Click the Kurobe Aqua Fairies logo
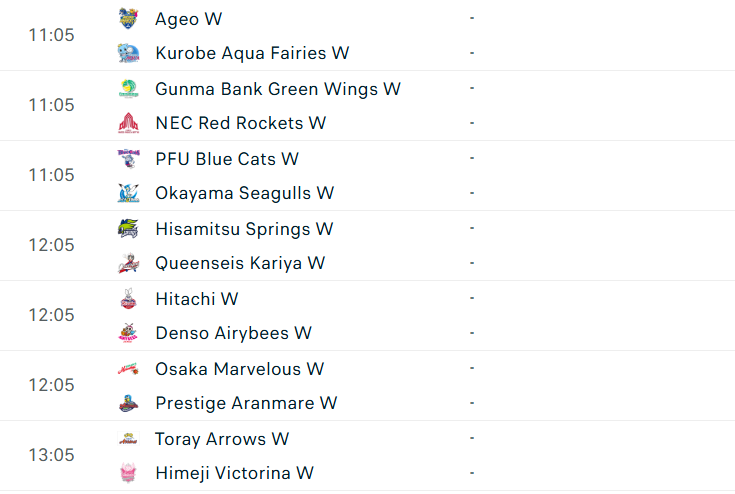The height and width of the screenshot is (494, 735). (128, 53)
